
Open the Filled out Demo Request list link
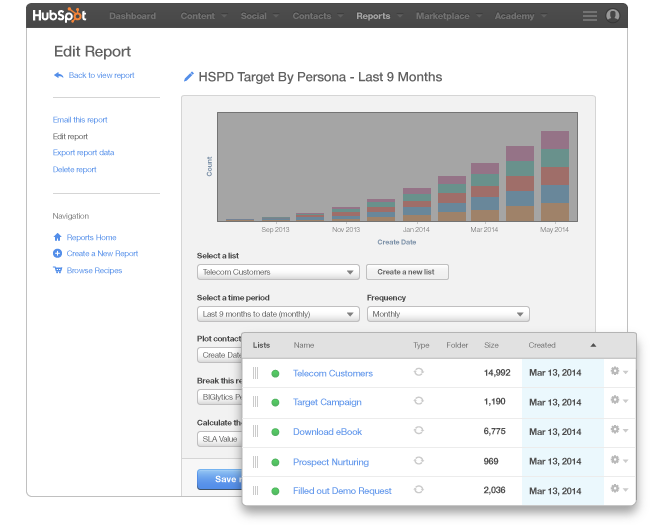click(342, 491)
